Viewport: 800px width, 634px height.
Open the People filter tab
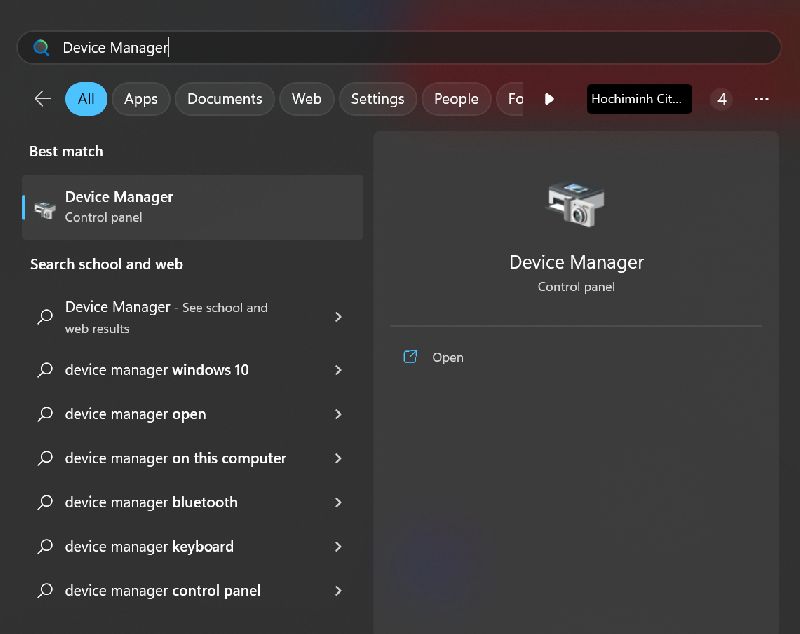click(456, 99)
